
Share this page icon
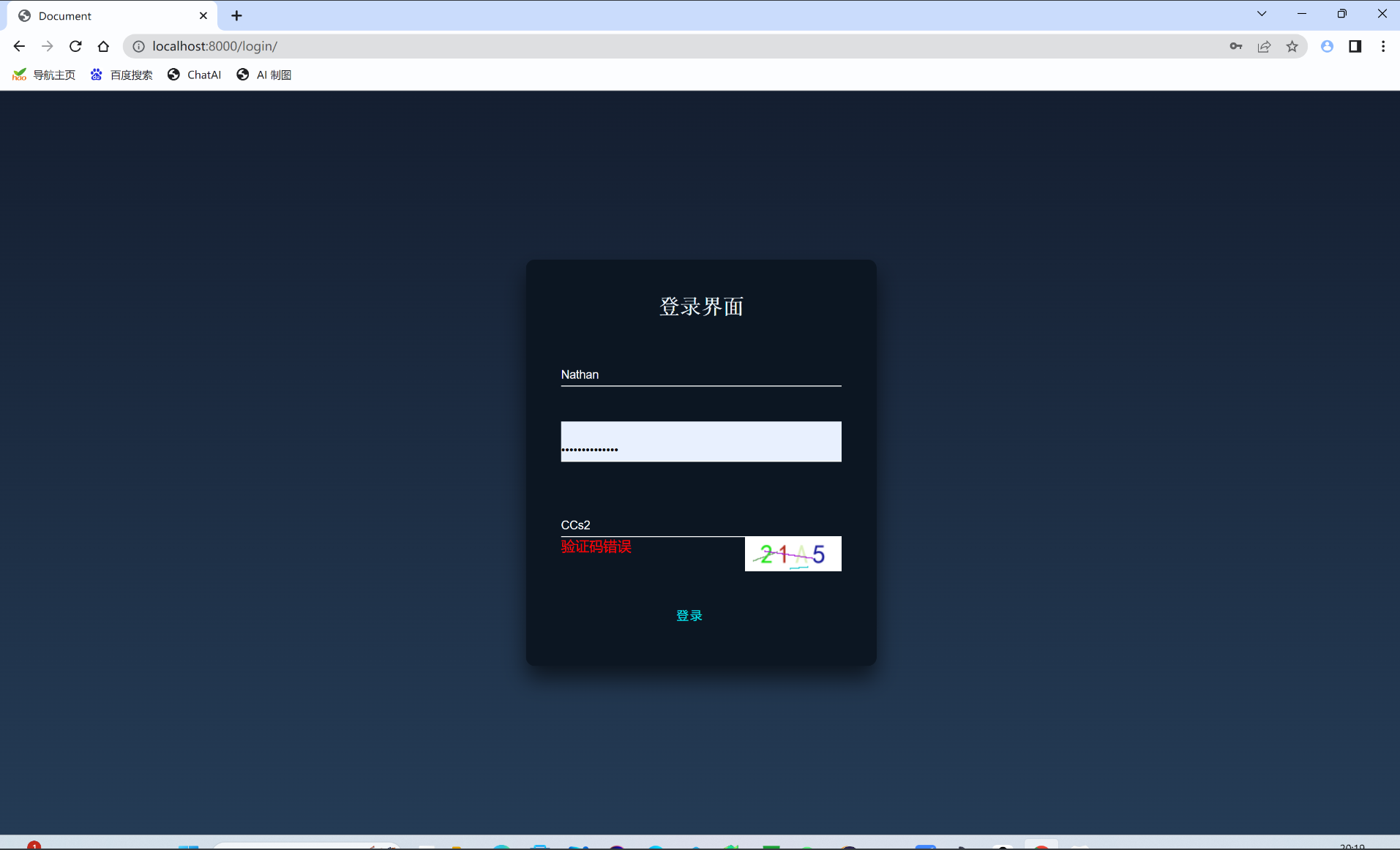coord(1264,46)
